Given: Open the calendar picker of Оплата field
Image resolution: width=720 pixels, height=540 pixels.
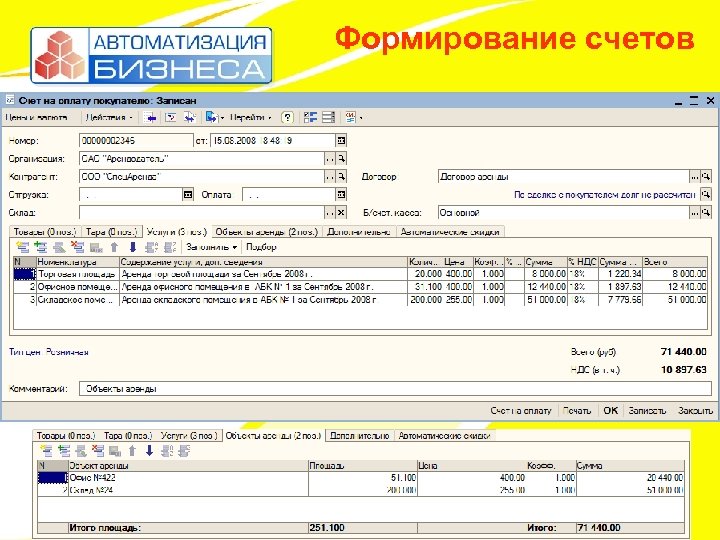Looking at the screenshot, I should (341, 195).
